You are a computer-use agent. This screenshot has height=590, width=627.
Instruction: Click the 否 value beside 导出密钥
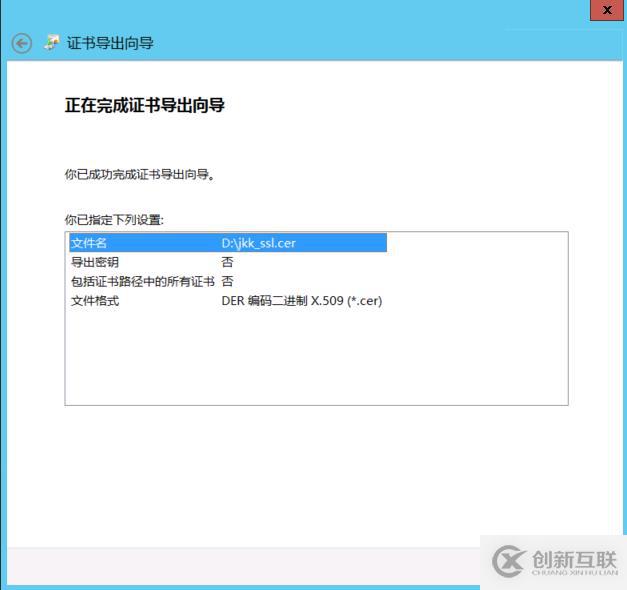point(227,262)
